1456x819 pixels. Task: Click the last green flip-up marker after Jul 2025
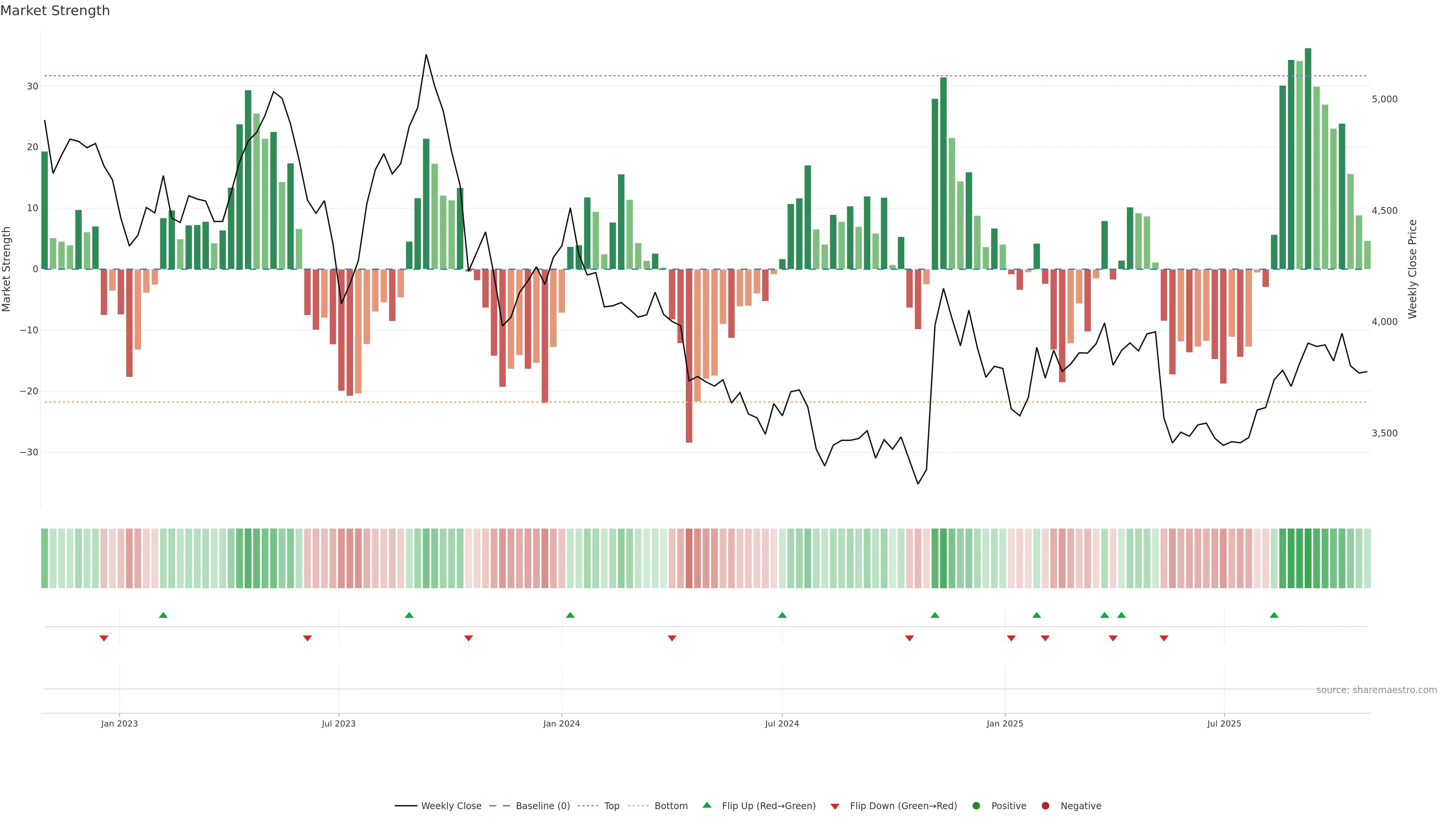(x=1274, y=615)
